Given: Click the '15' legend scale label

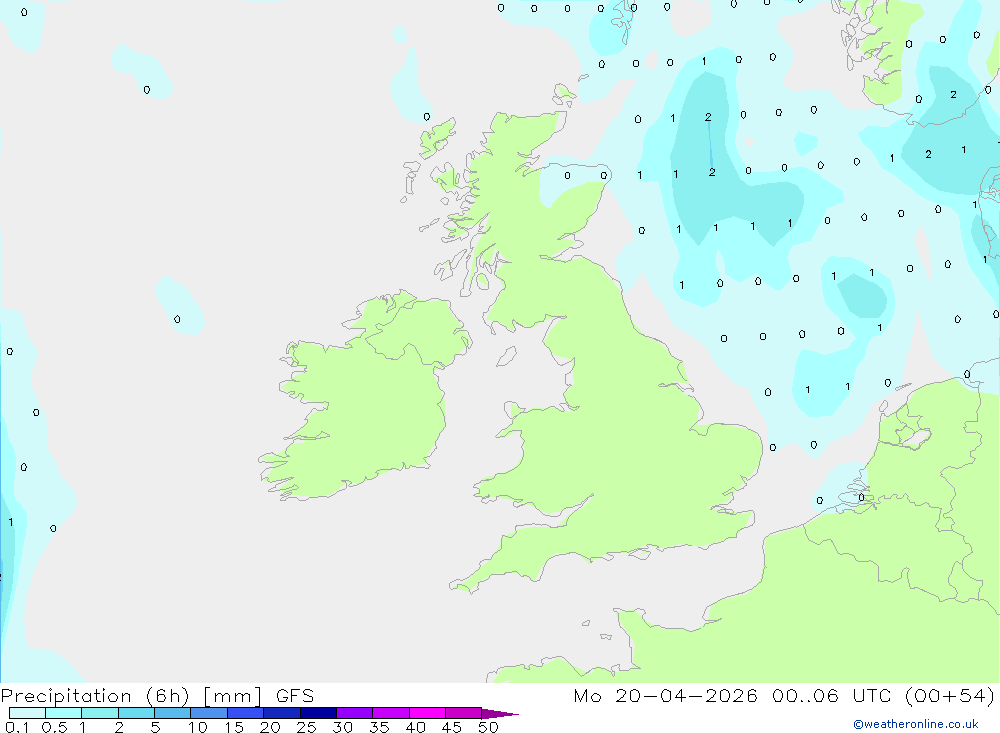Looking at the screenshot, I should 234,727.
